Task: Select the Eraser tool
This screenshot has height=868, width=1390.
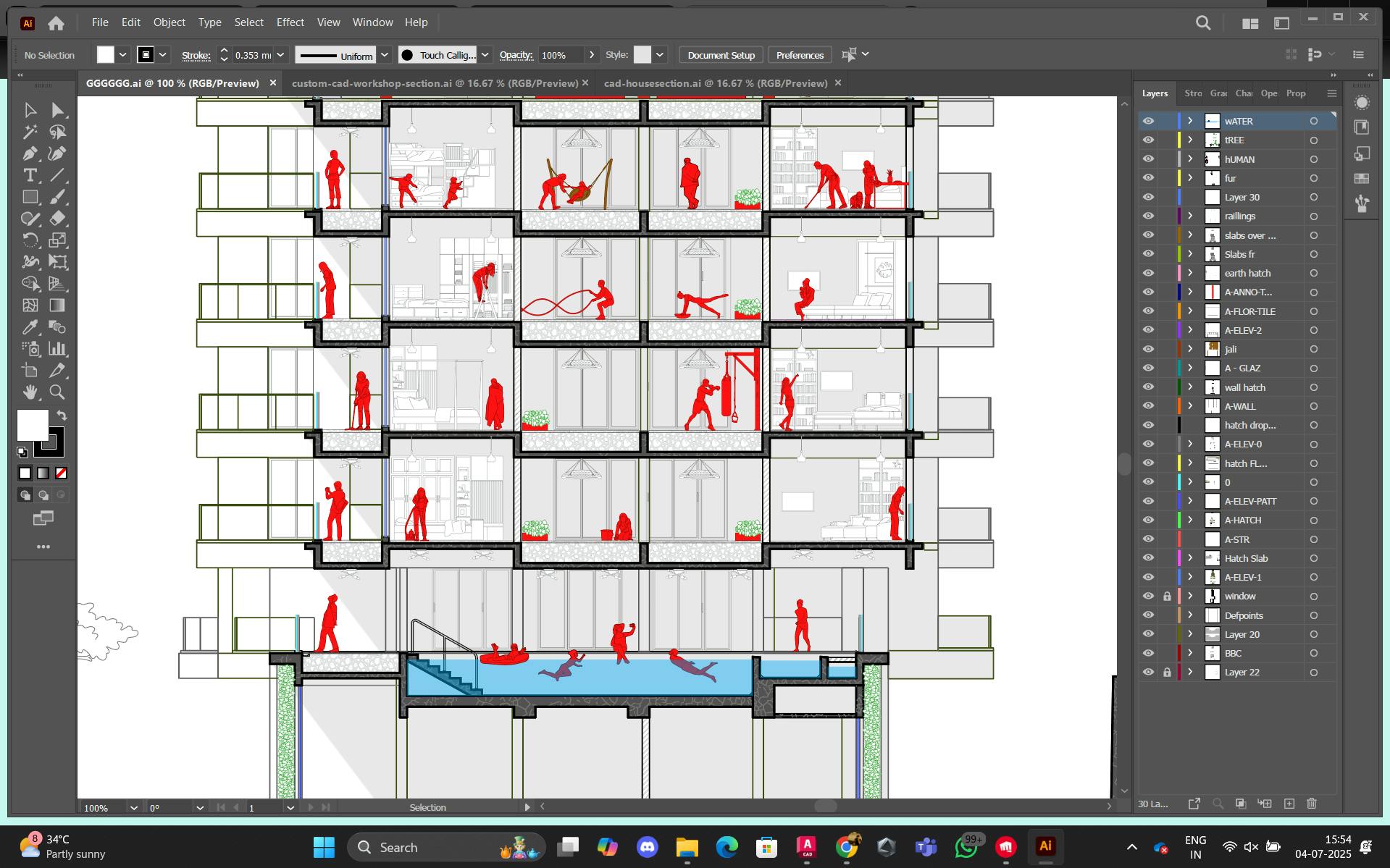Action: [x=57, y=219]
